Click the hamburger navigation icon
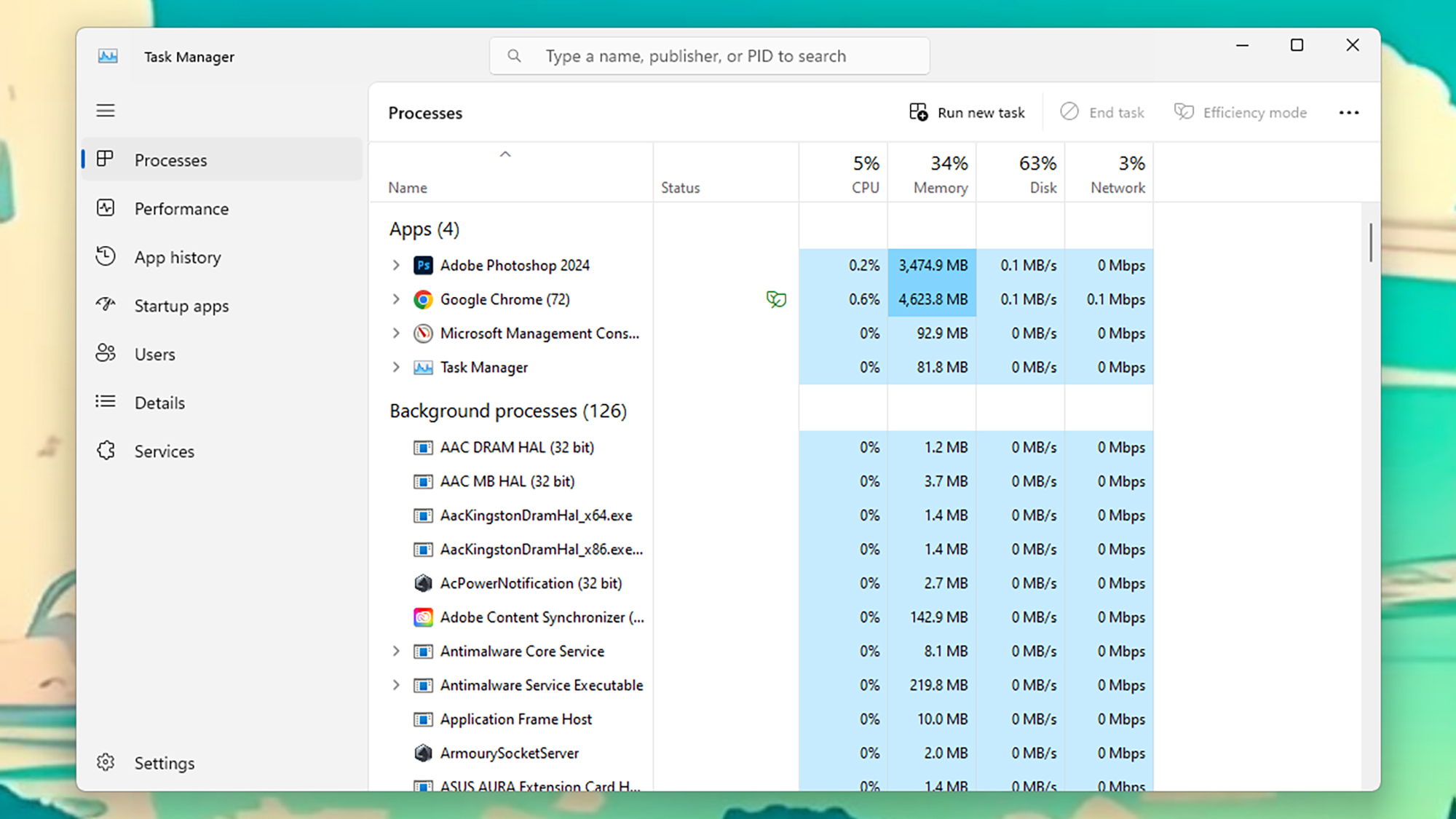The image size is (1456, 819). coord(106,110)
